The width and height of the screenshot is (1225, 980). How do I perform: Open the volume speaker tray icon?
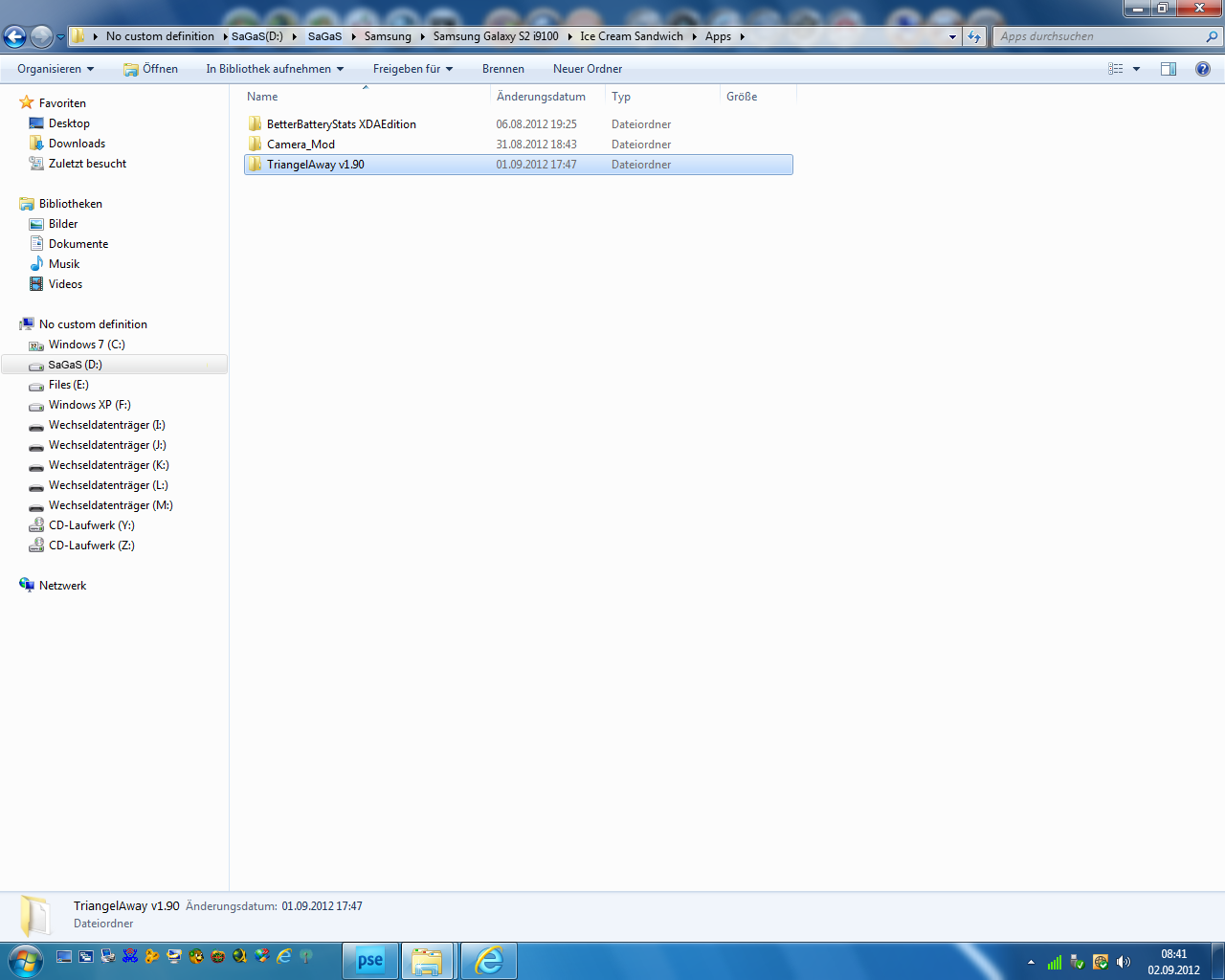(1124, 962)
